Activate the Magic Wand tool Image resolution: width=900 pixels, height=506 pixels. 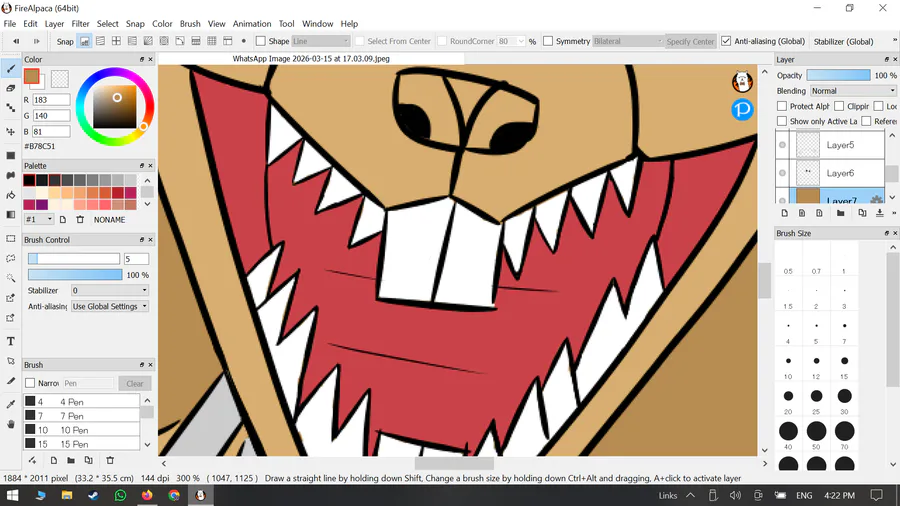[x=10, y=278]
